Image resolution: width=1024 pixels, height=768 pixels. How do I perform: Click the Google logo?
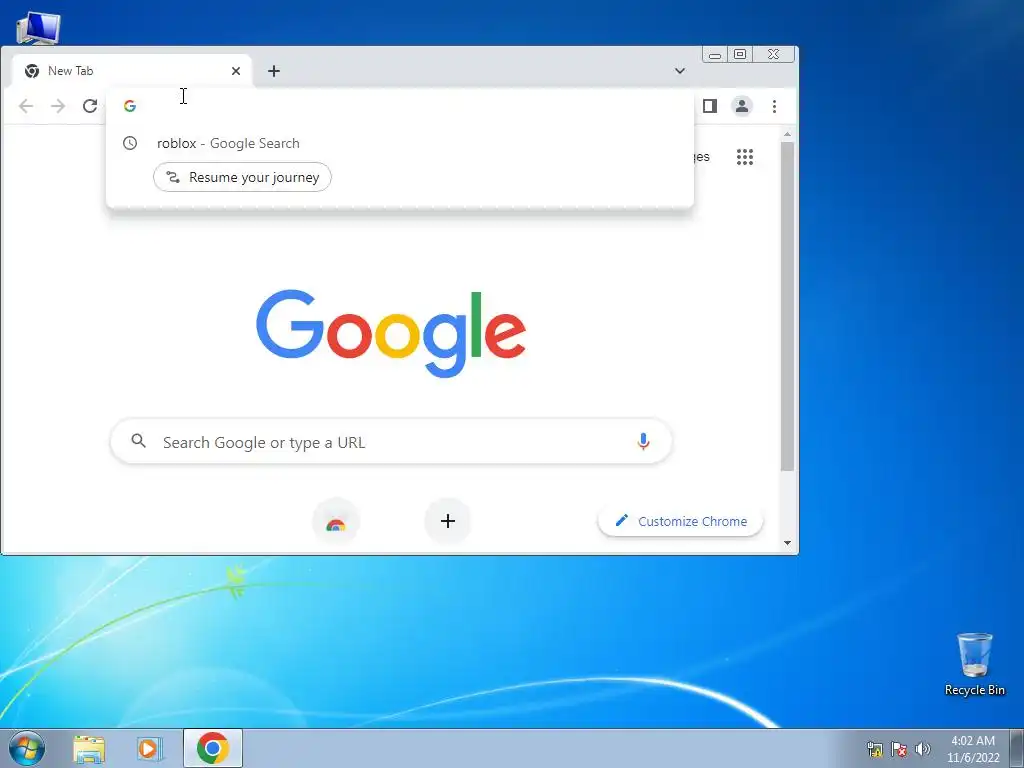[391, 333]
